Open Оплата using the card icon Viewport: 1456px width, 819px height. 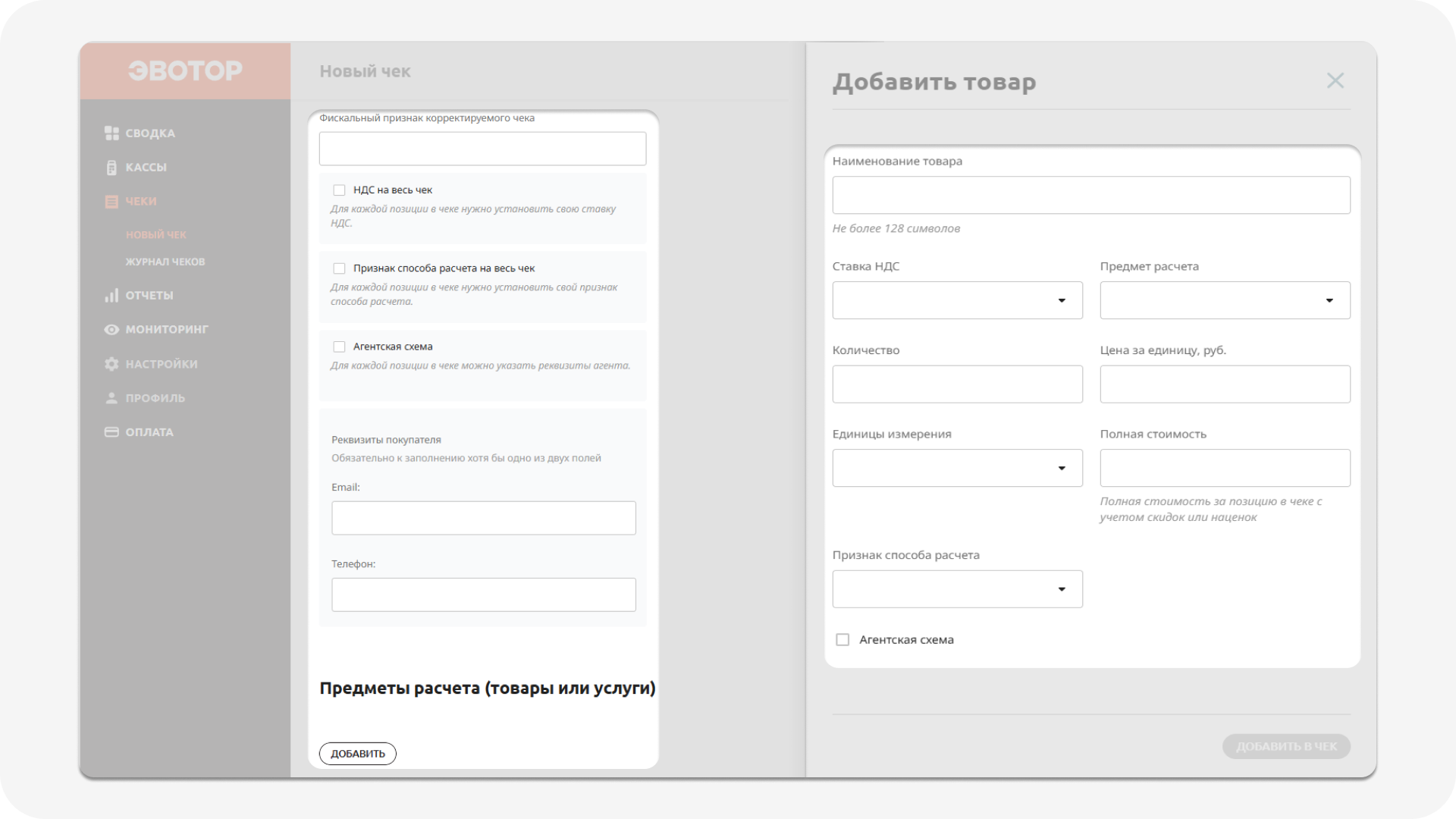111,431
